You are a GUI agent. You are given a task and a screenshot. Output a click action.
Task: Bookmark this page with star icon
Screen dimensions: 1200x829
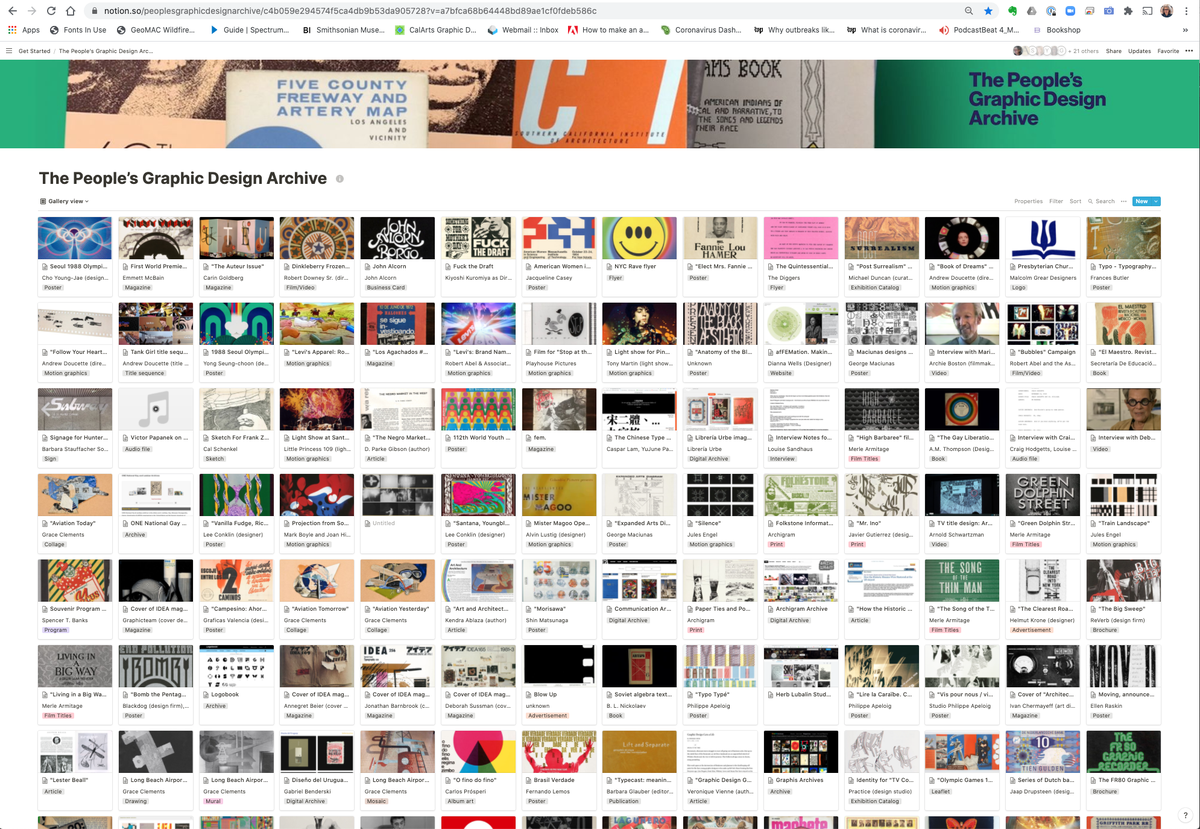[988, 10]
